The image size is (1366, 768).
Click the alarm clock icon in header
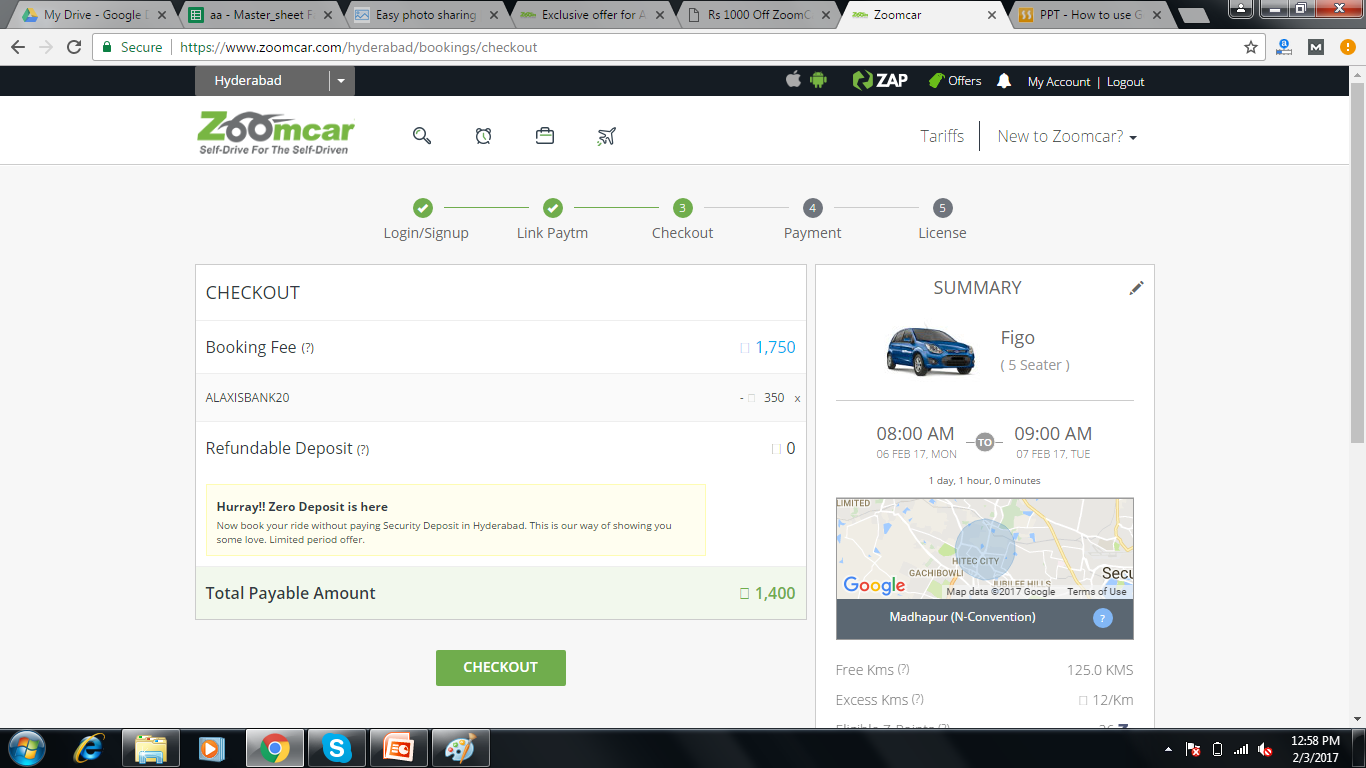tap(483, 136)
